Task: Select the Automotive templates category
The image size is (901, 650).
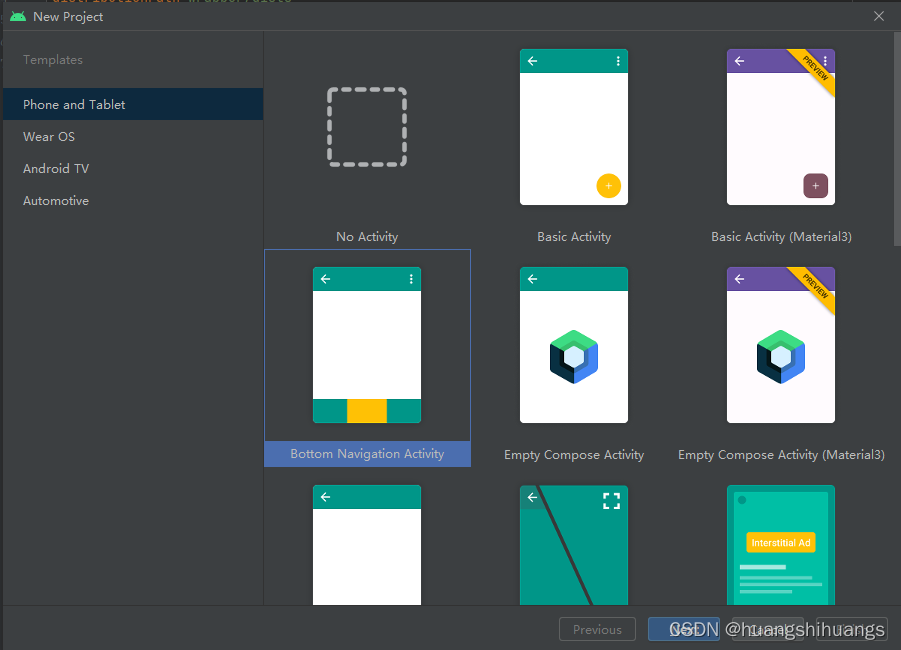Action: coord(55,200)
